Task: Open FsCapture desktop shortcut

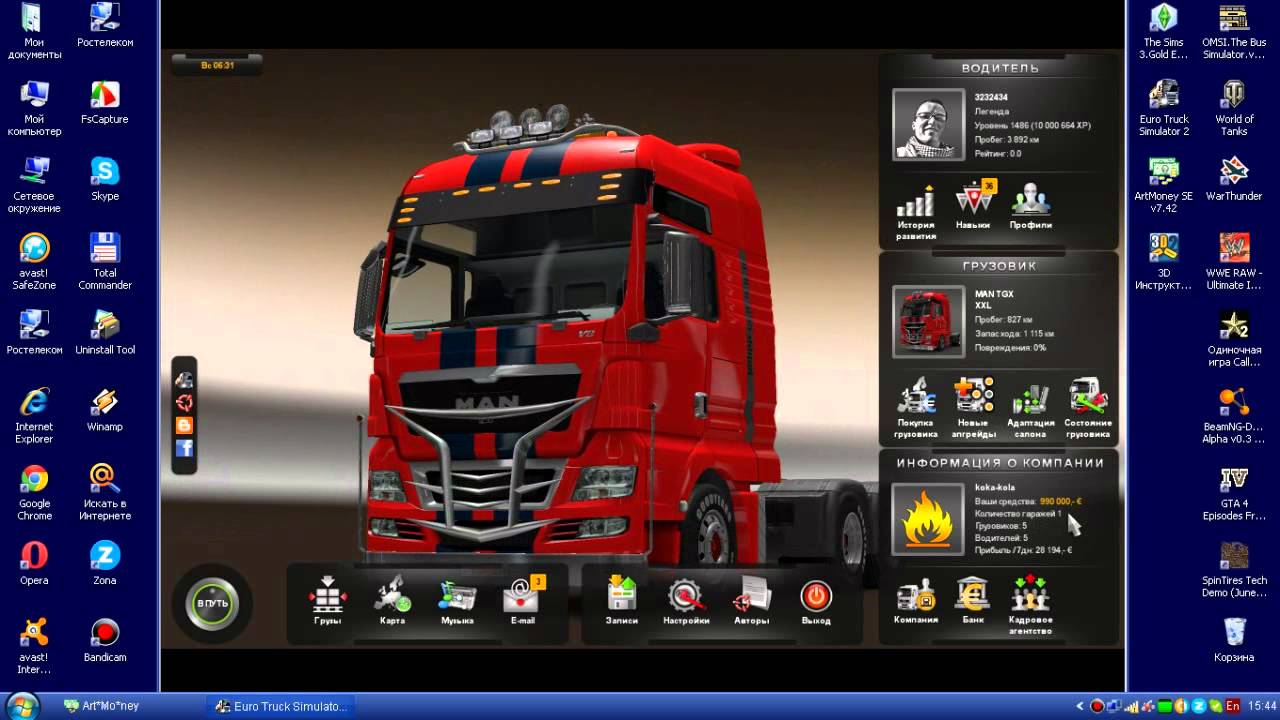Action: (105, 102)
